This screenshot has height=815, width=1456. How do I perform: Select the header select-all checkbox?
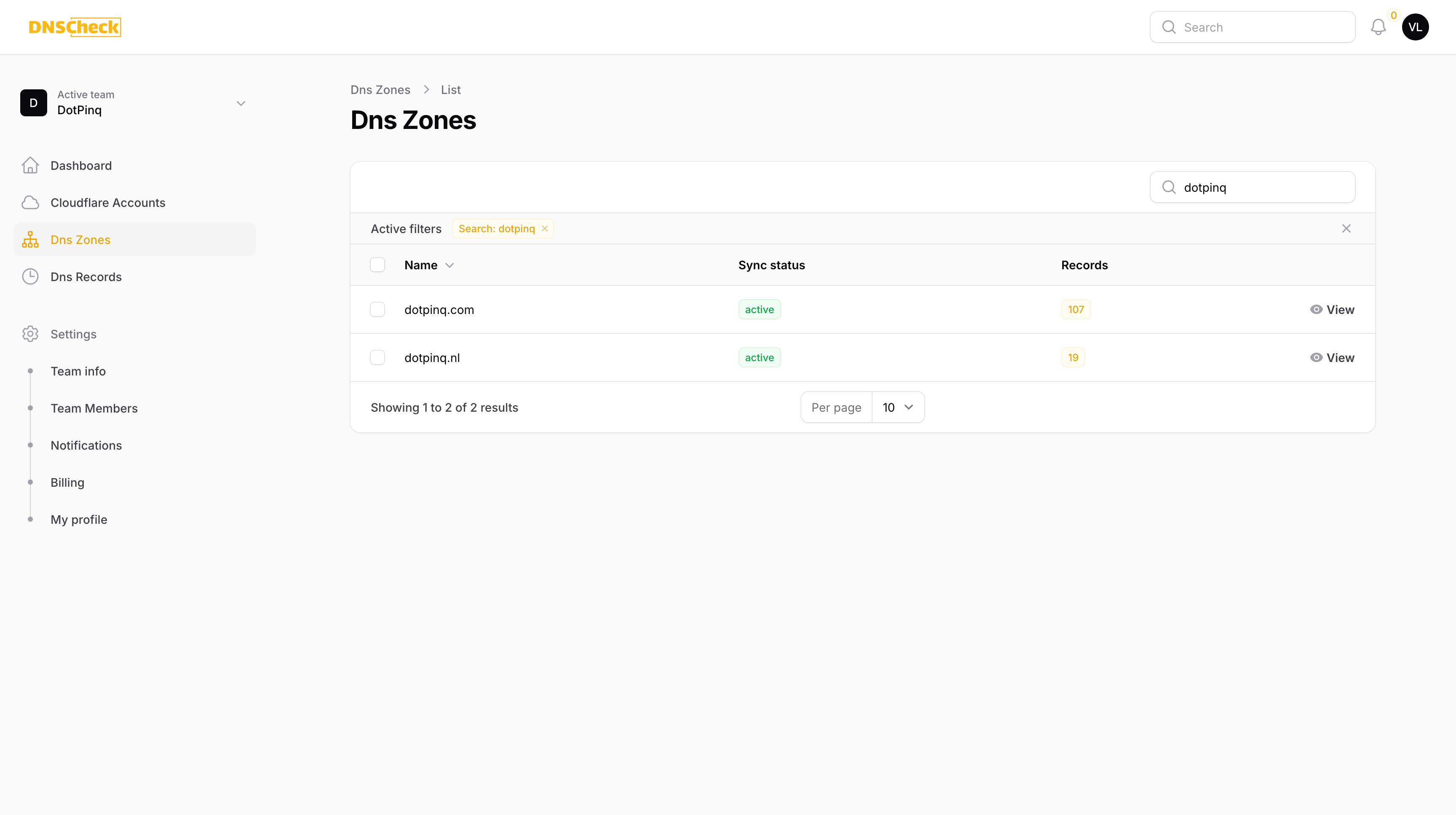[x=377, y=264]
